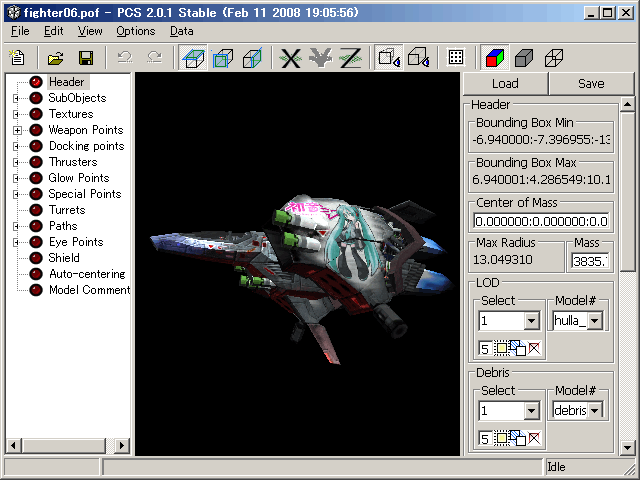Screen dimensions: 640x480
Task: Click the Debris copy-item icon
Action: point(518,439)
